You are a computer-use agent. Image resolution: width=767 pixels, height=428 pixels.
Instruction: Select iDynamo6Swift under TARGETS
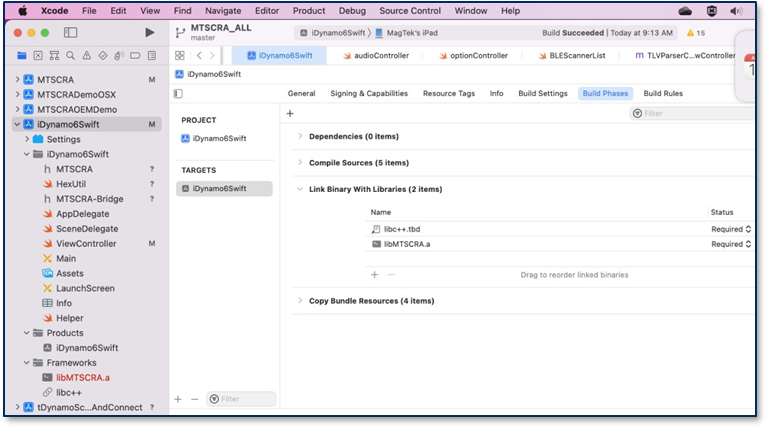click(x=224, y=189)
